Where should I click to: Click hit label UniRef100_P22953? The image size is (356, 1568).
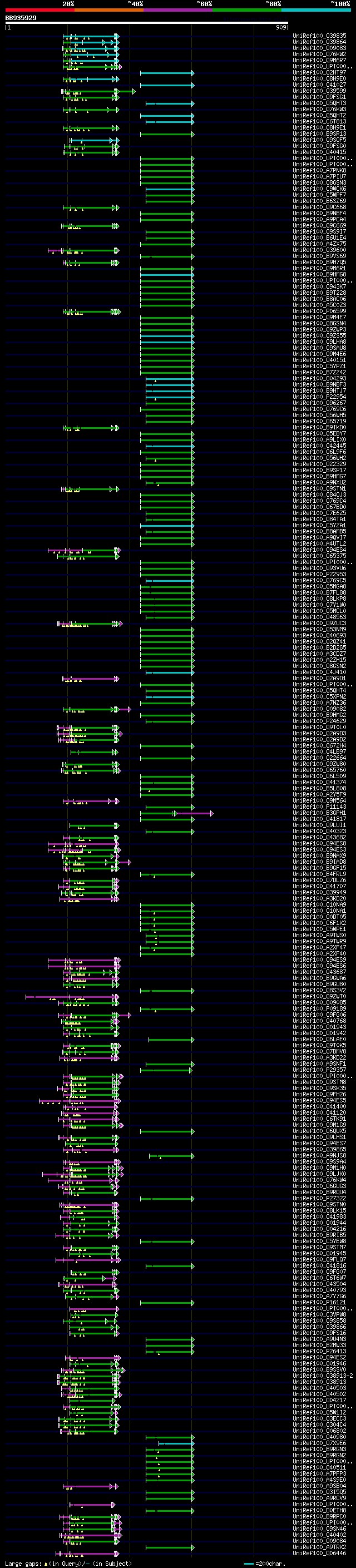pyautogui.click(x=319, y=574)
